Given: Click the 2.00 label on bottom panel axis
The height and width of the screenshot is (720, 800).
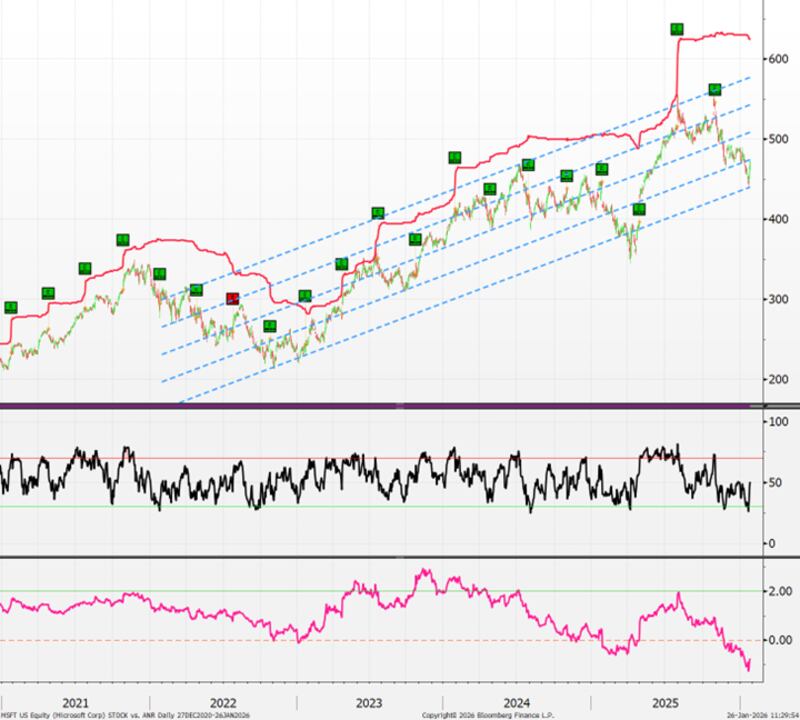Looking at the screenshot, I should click(779, 591).
